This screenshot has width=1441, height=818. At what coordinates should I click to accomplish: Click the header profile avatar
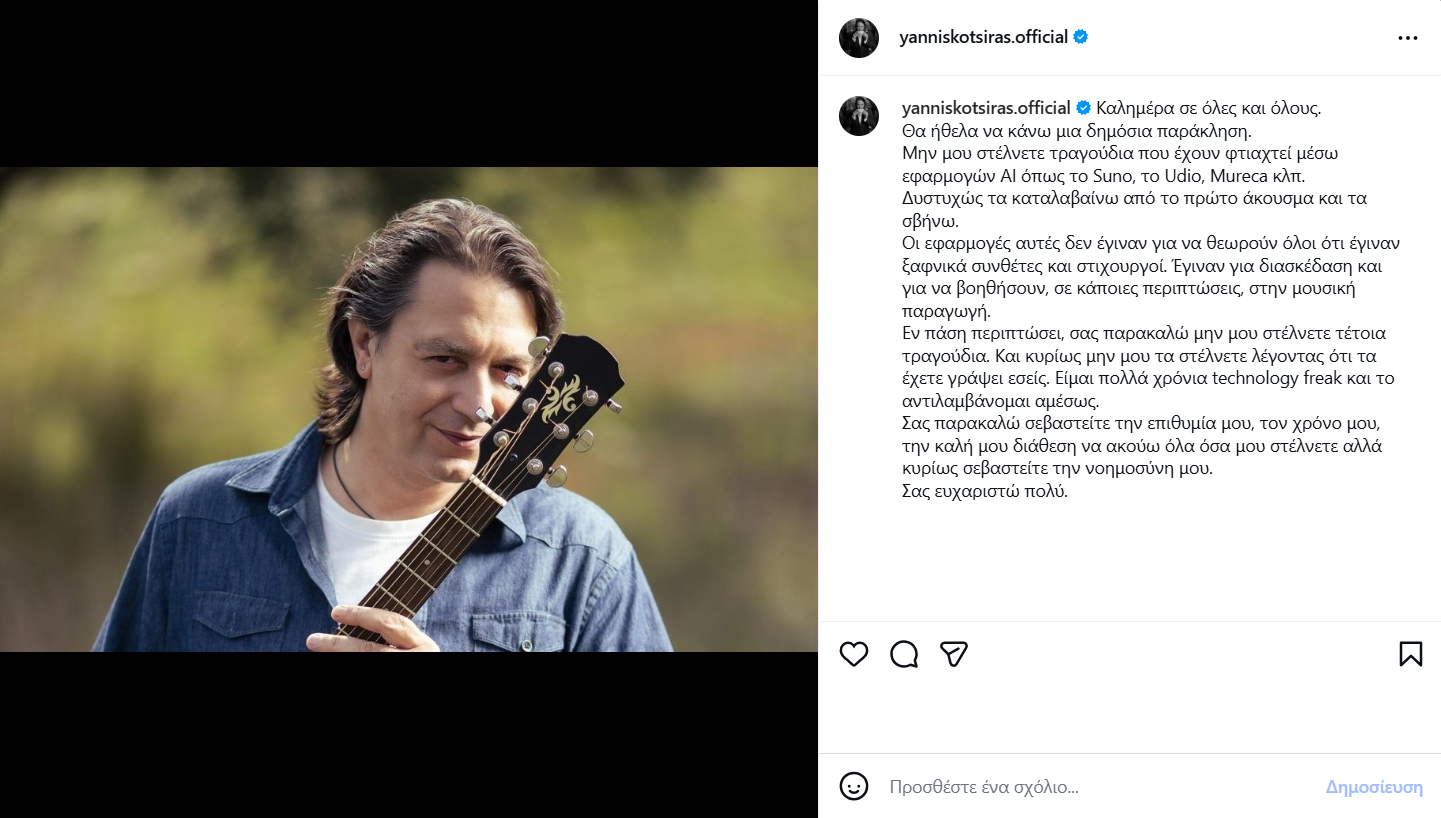tap(859, 38)
